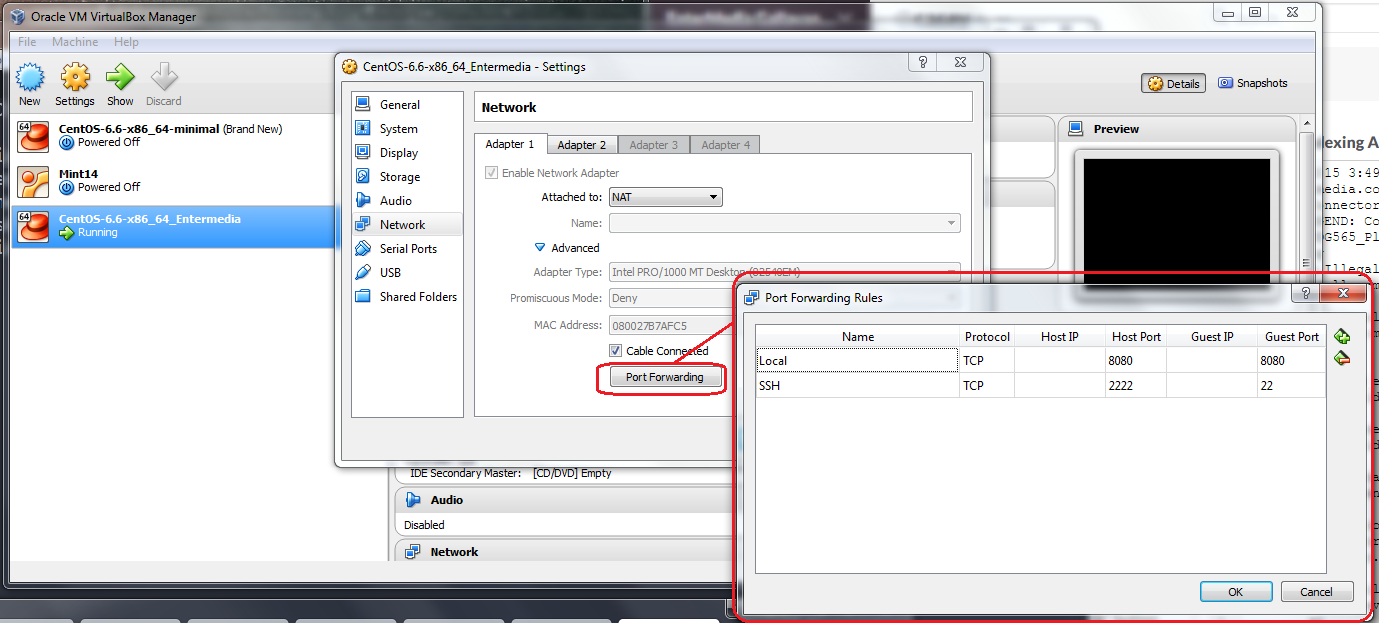This screenshot has height=623, width=1379.
Task: Open the File menu
Action: 27,42
